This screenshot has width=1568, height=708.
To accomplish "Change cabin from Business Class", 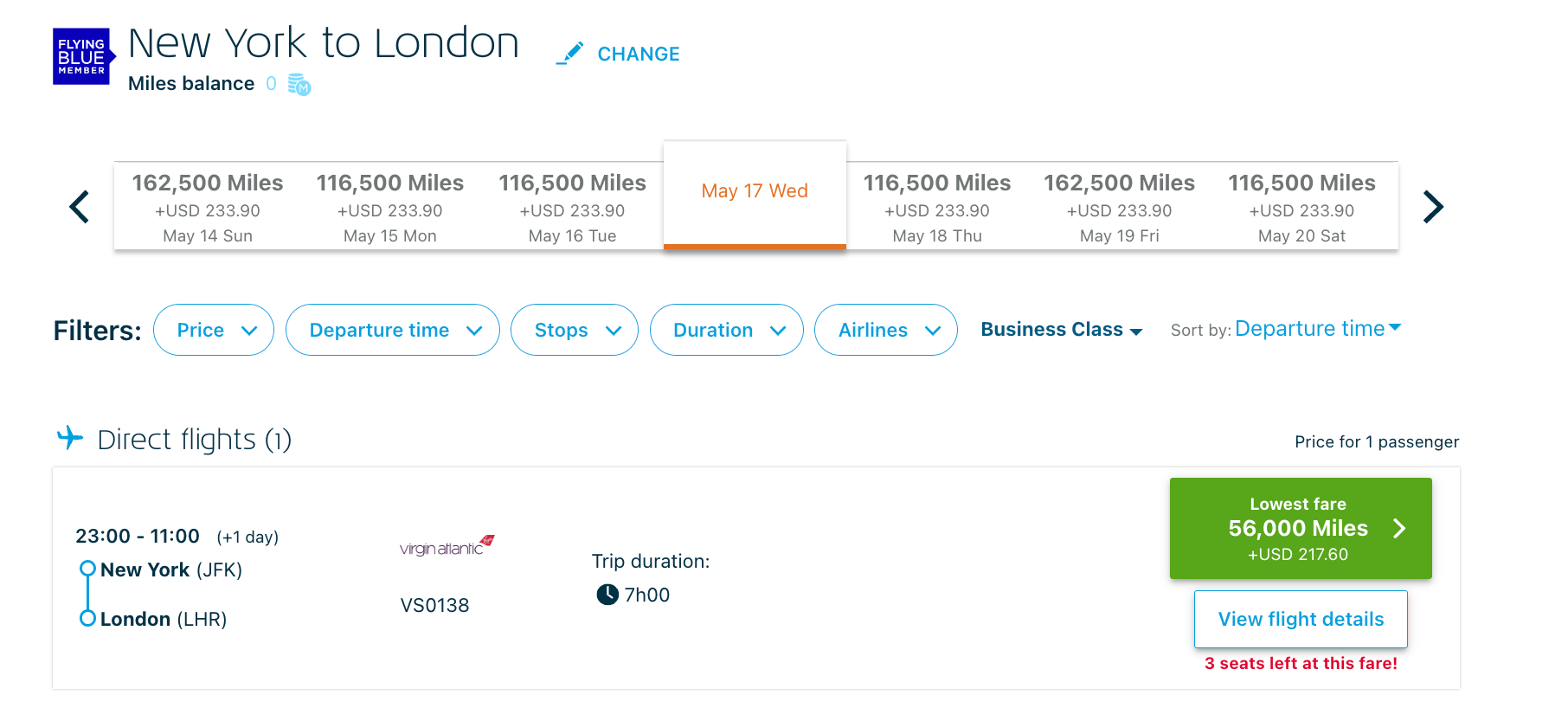I will [x=1061, y=330].
